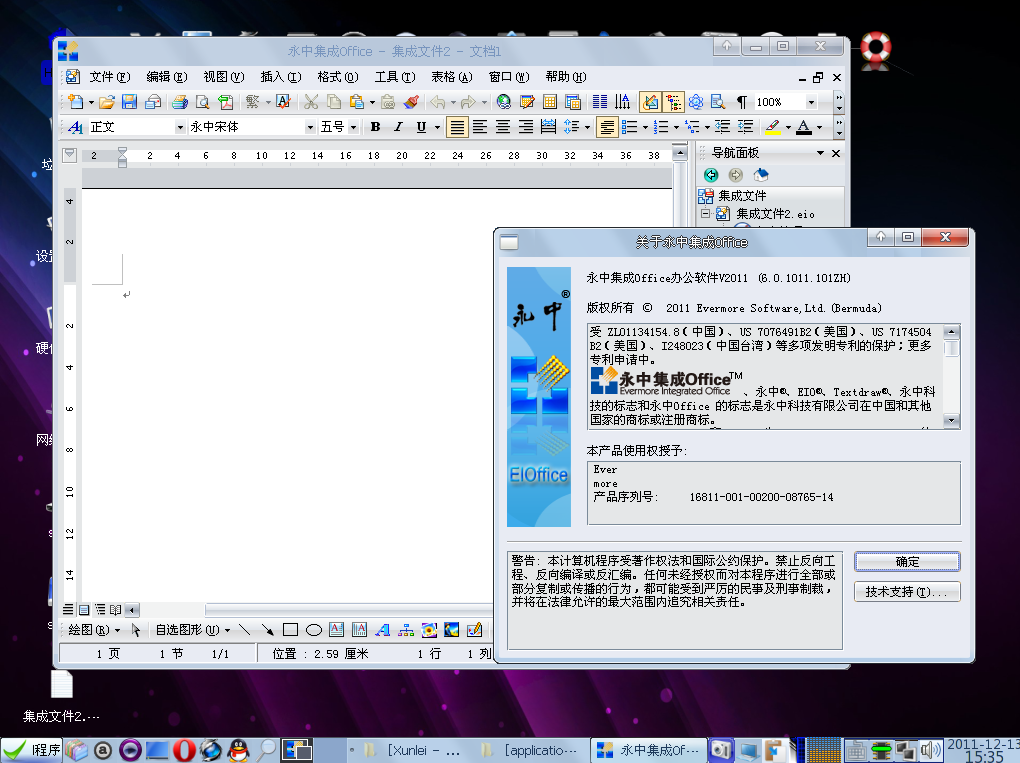Toggle show paragraph marks button
The height and width of the screenshot is (763, 1020).
742,102
